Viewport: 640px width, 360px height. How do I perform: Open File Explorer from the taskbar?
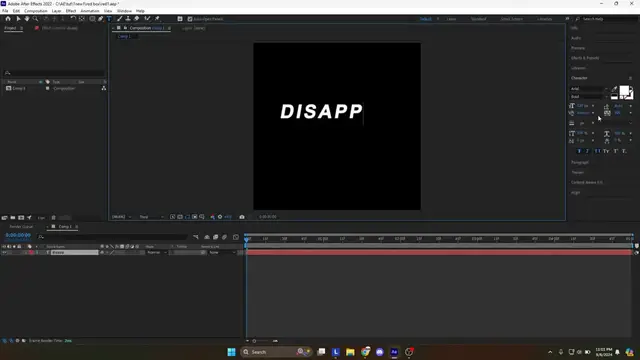pyautogui.click(x=350, y=352)
